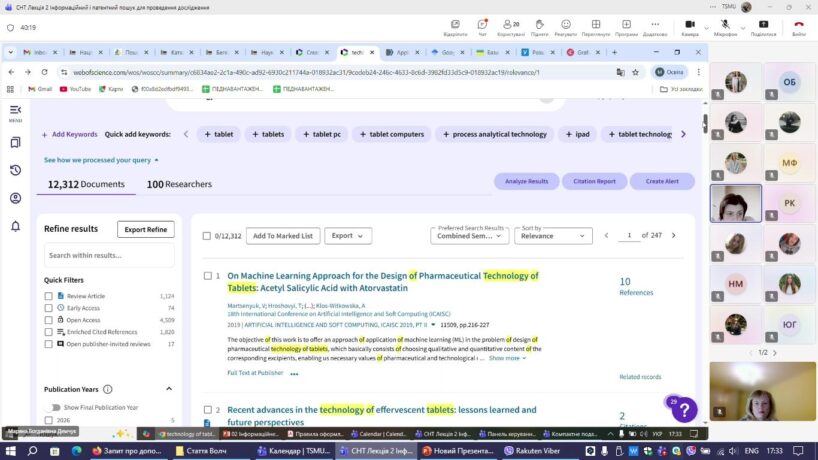The height and width of the screenshot is (460, 818).
Task: Open the Sort by Relevance dropdown
Action: 553,236
